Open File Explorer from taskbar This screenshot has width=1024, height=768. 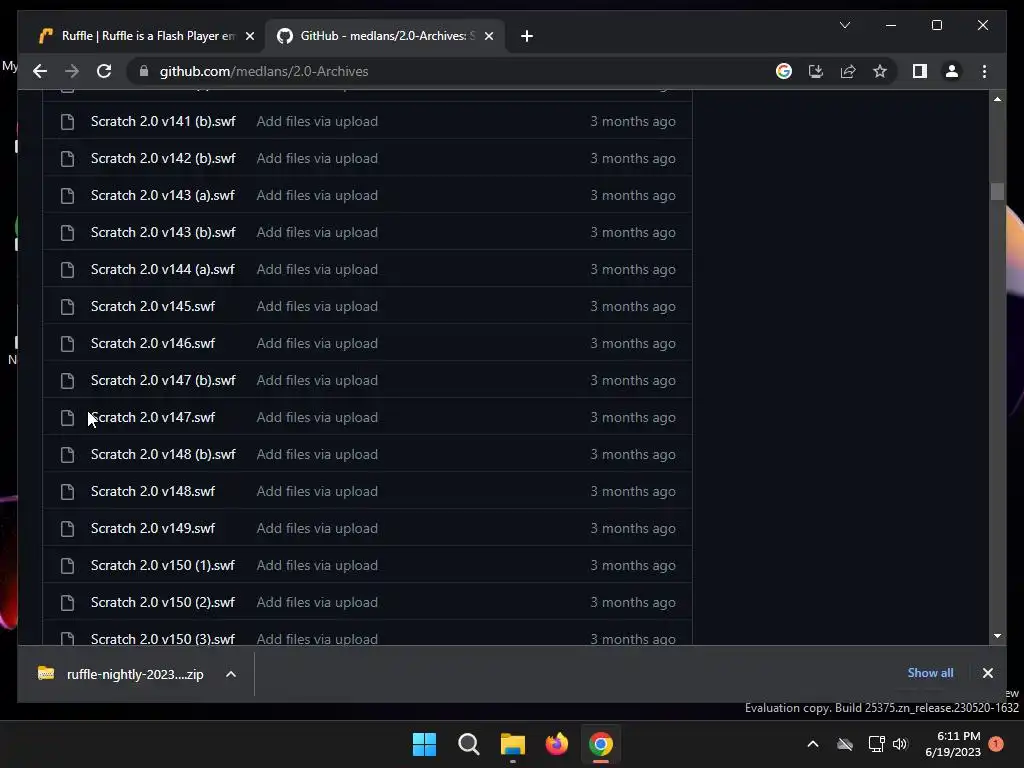[513, 744]
